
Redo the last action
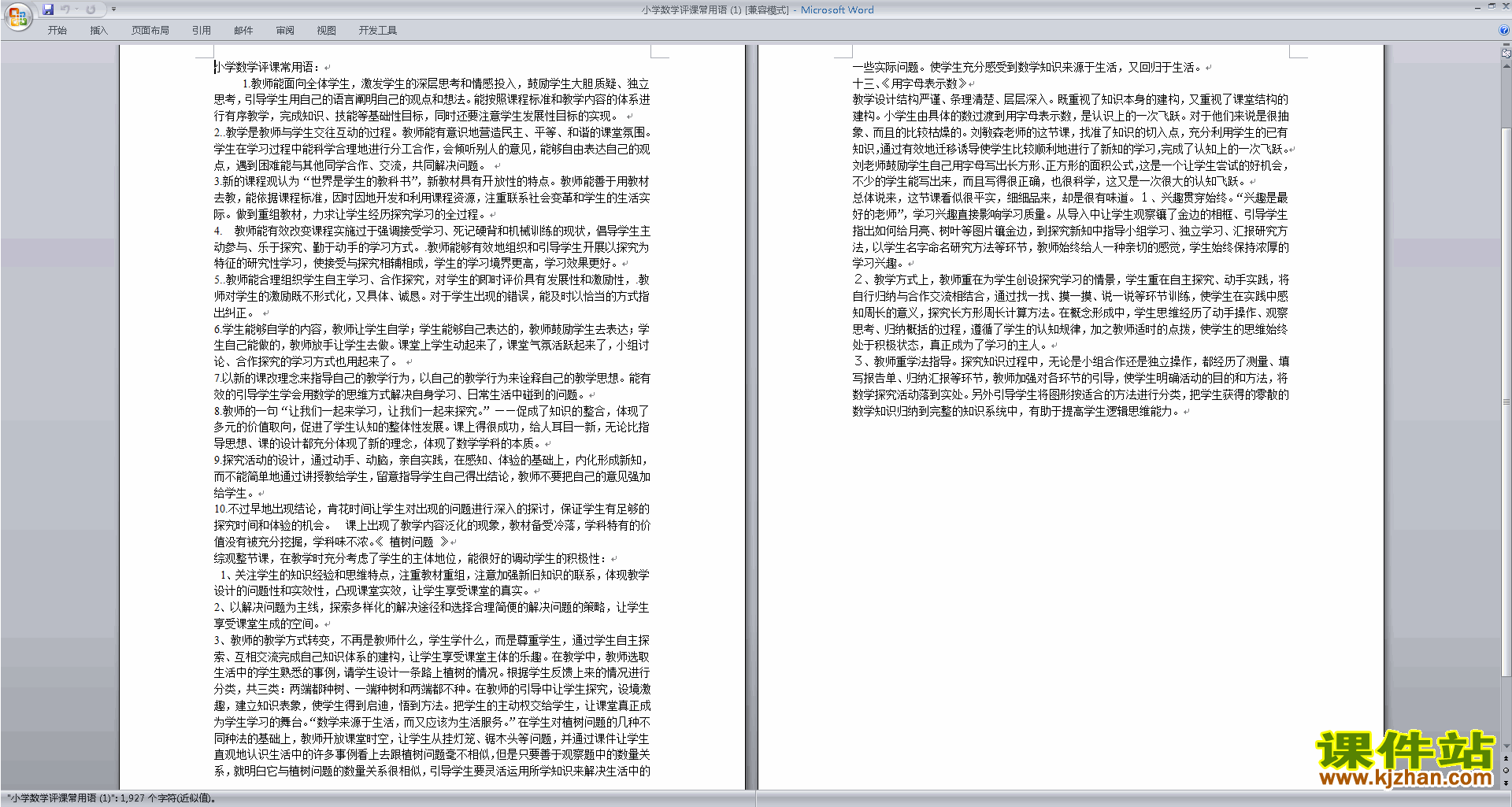91,9
